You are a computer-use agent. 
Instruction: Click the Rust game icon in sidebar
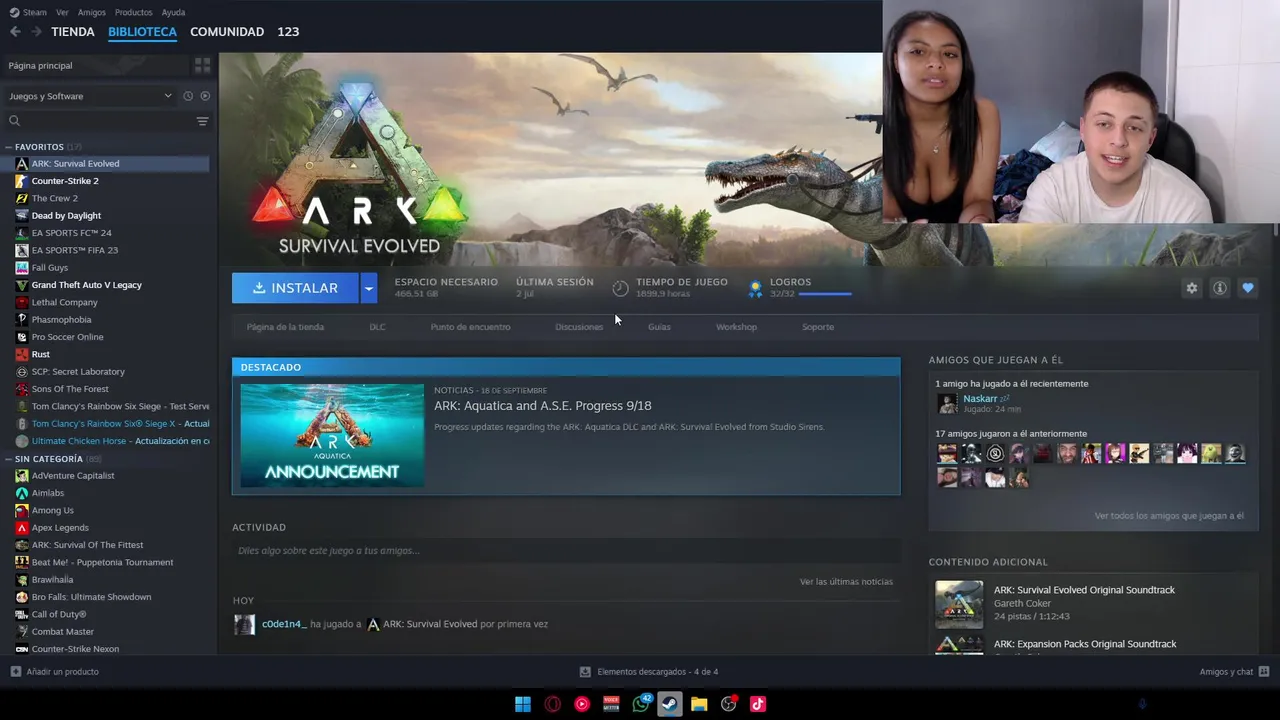pyautogui.click(x=22, y=354)
